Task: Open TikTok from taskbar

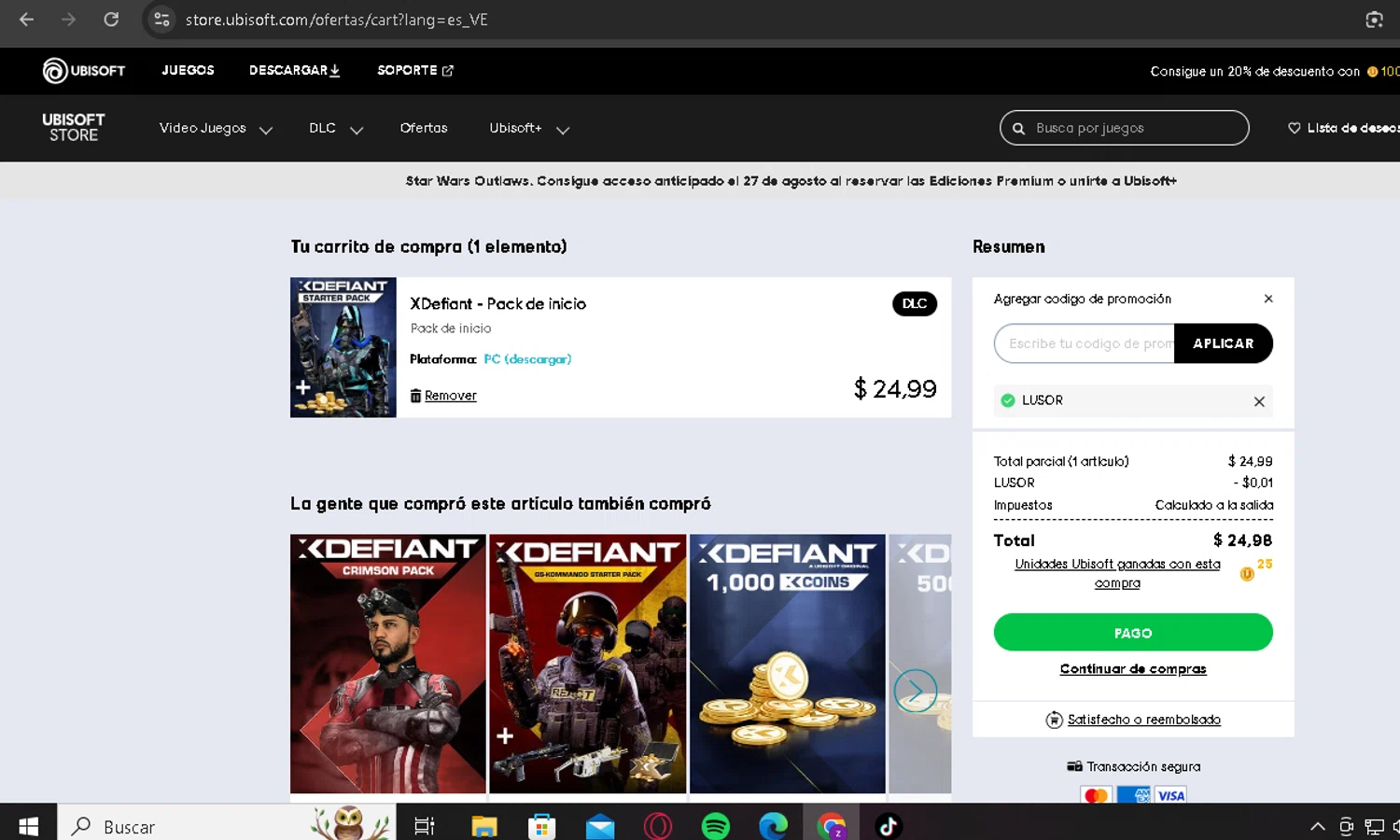Action: click(x=889, y=826)
